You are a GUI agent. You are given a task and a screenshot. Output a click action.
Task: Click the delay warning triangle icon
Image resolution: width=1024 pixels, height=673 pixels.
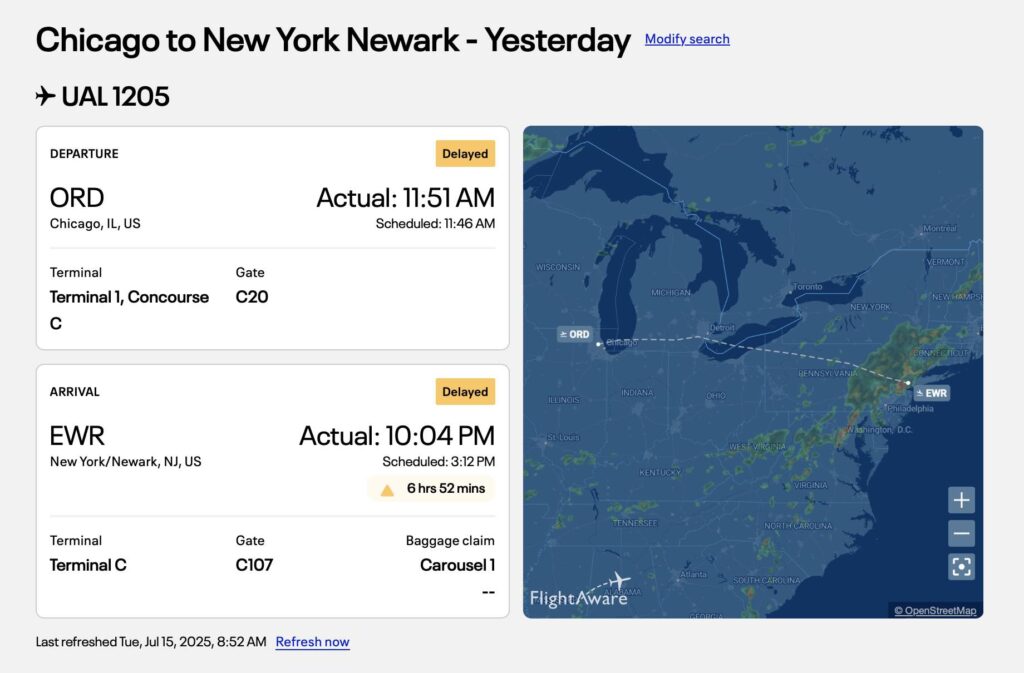pos(387,490)
